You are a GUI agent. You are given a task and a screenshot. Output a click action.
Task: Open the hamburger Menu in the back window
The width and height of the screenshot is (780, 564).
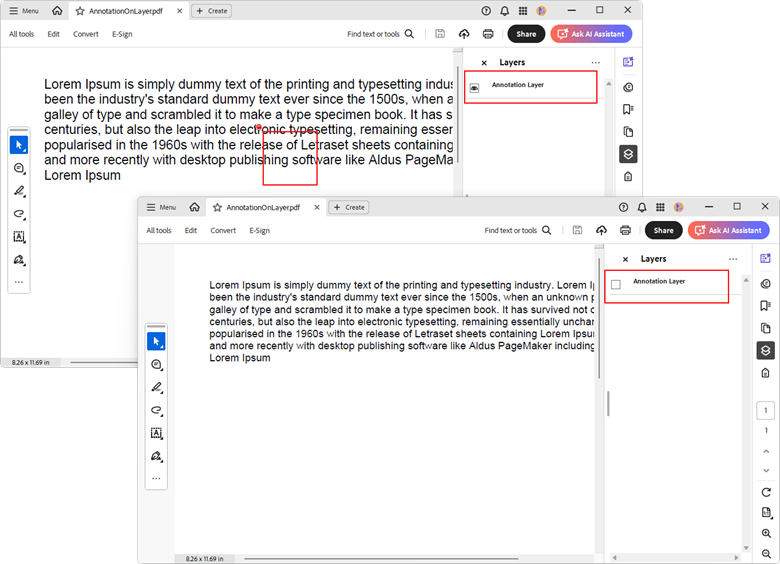pyautogui.click(x=24, y=10)
